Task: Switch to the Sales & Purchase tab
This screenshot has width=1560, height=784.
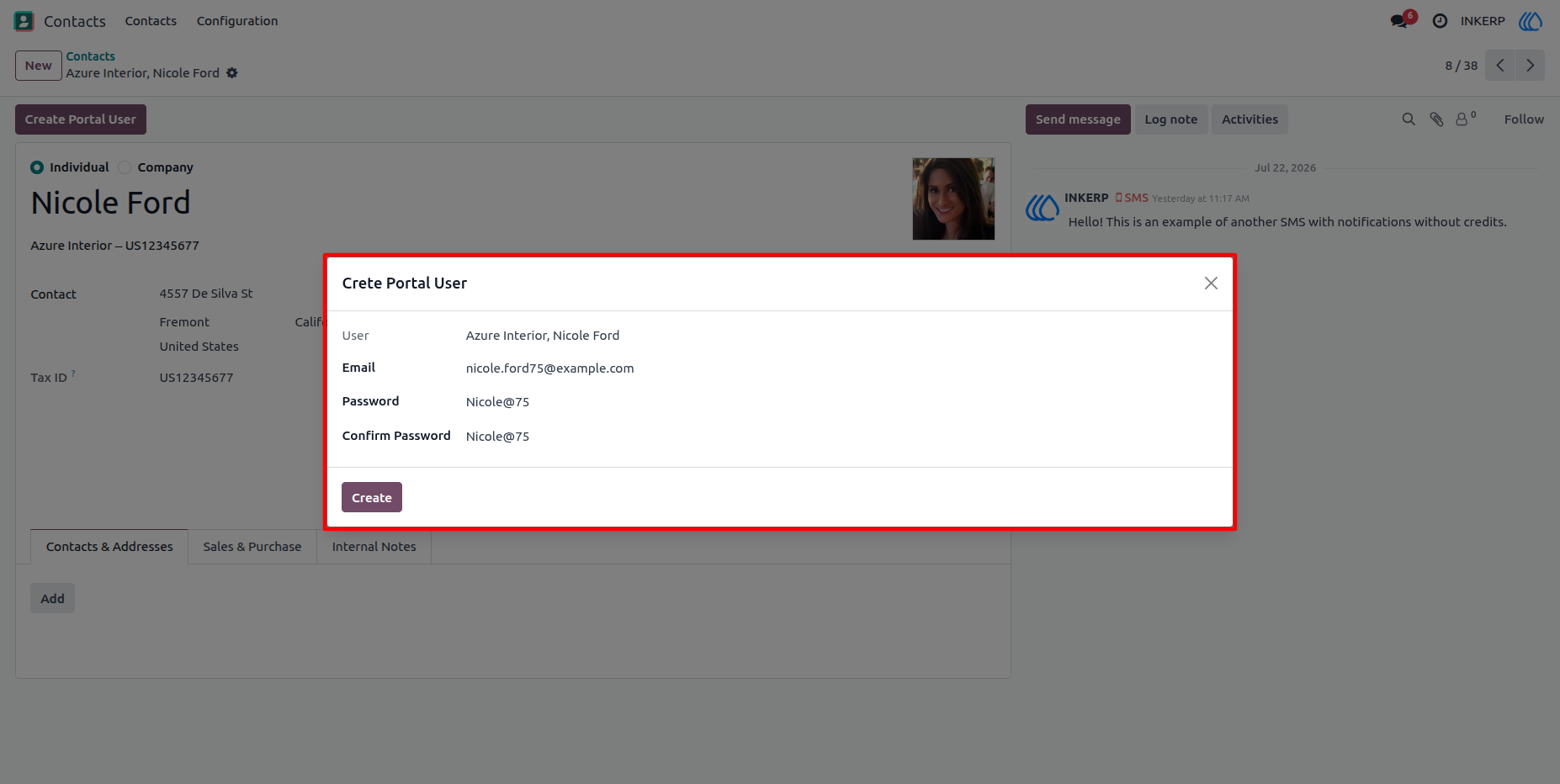Action: [x=252, y=547]
